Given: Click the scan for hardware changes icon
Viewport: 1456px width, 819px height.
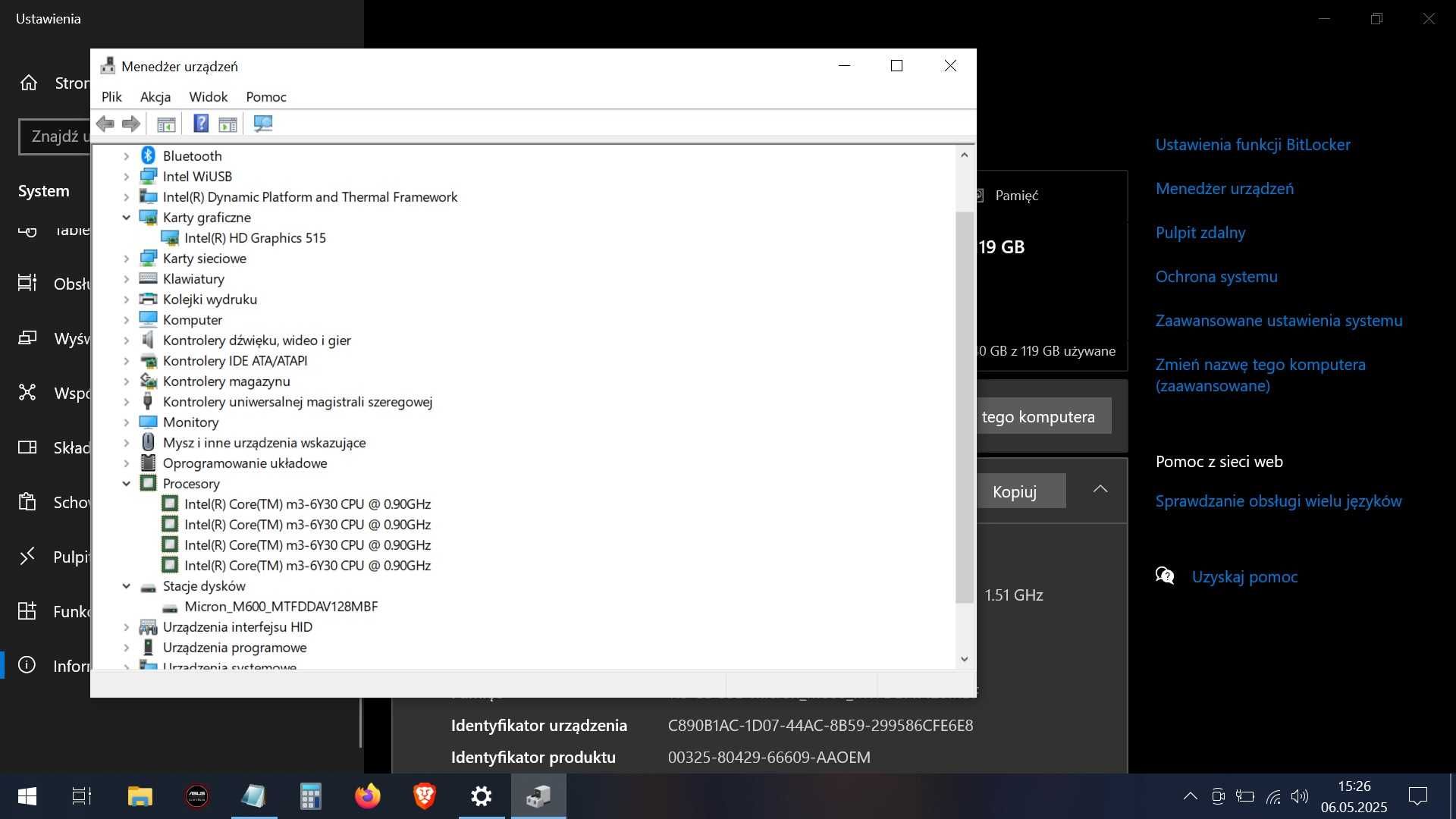Looking at the screenshot, I should (x=263, y=124).
